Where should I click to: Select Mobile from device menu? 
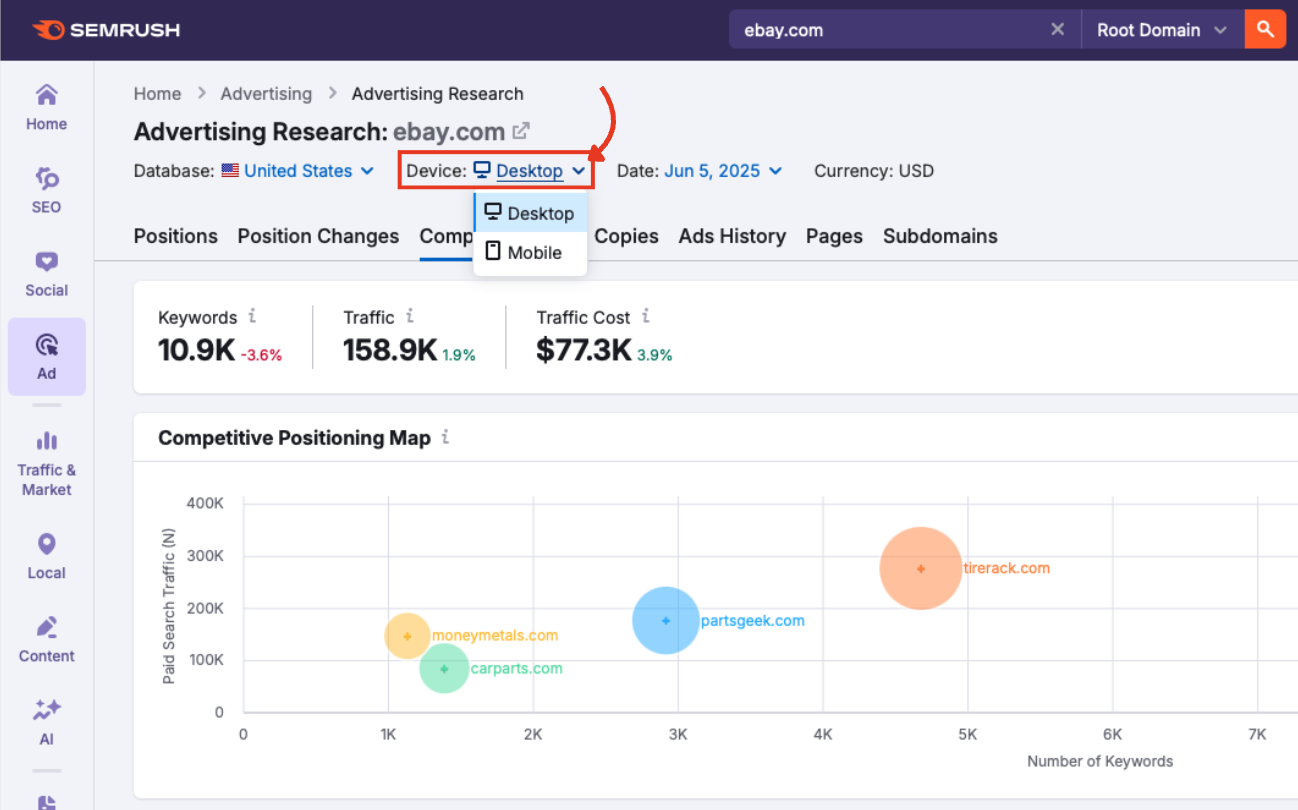(530, 253)
